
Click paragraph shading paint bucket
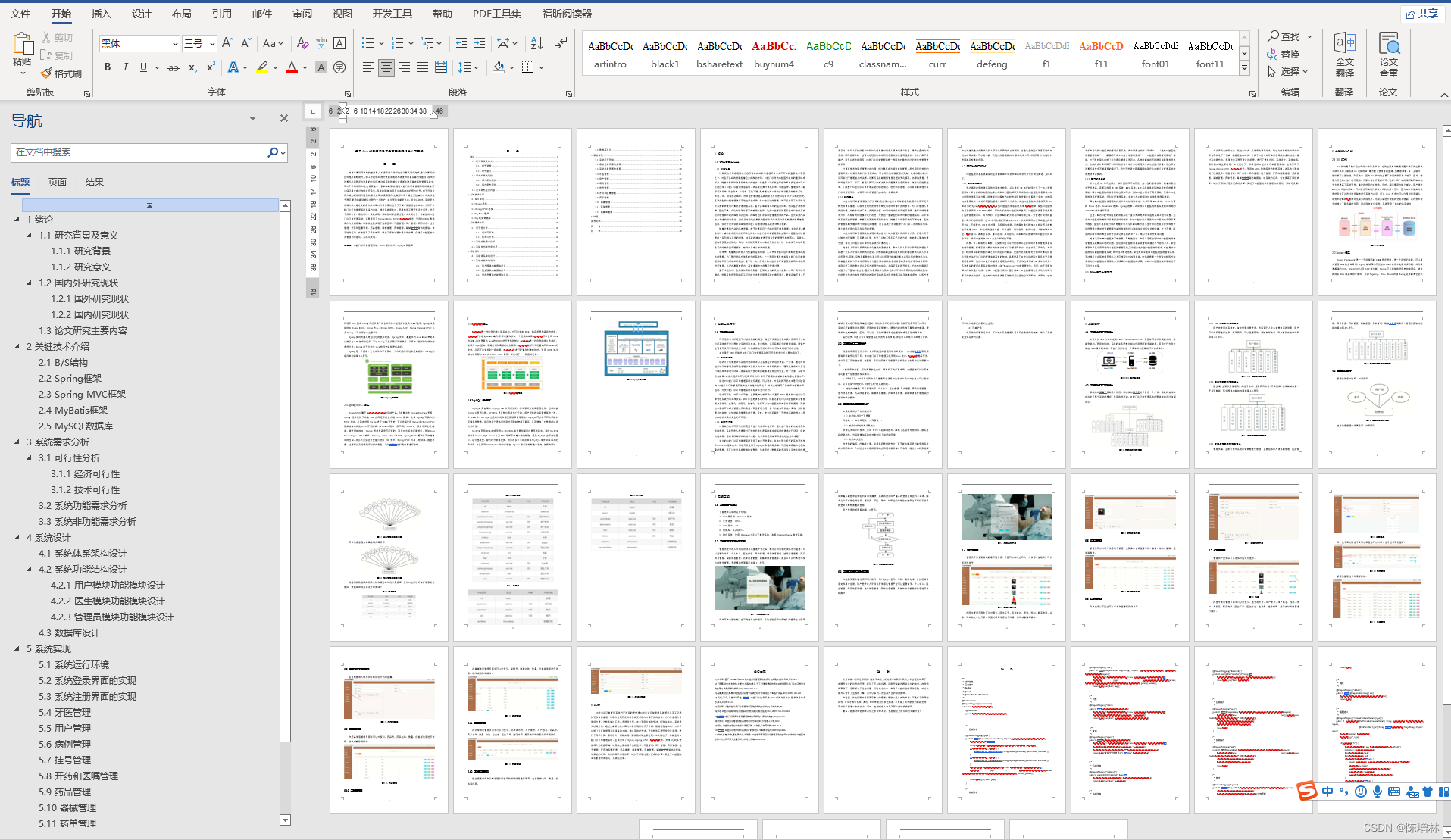498,67
